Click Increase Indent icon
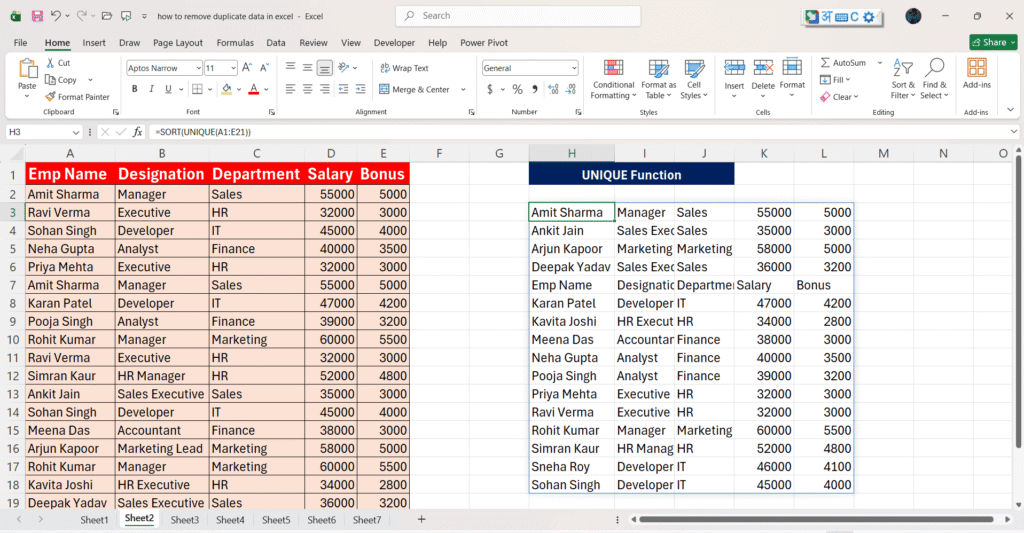 pos(360,89)
